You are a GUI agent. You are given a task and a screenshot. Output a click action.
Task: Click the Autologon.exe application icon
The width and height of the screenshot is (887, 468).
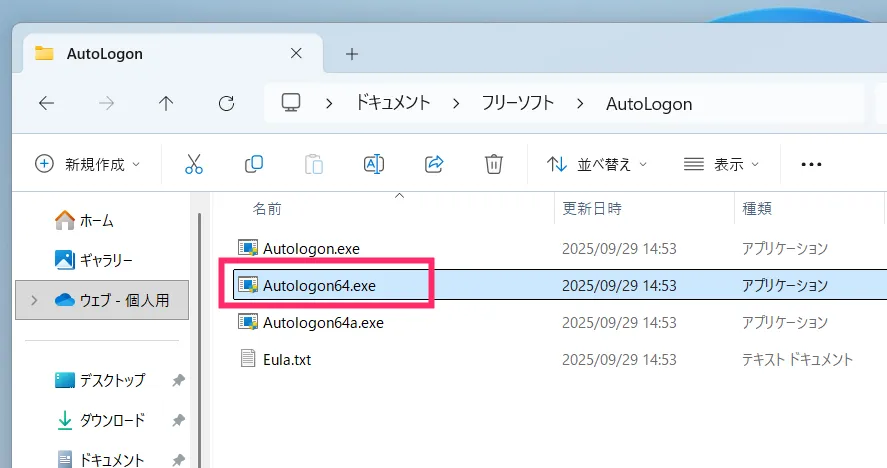tap(247, 248)
